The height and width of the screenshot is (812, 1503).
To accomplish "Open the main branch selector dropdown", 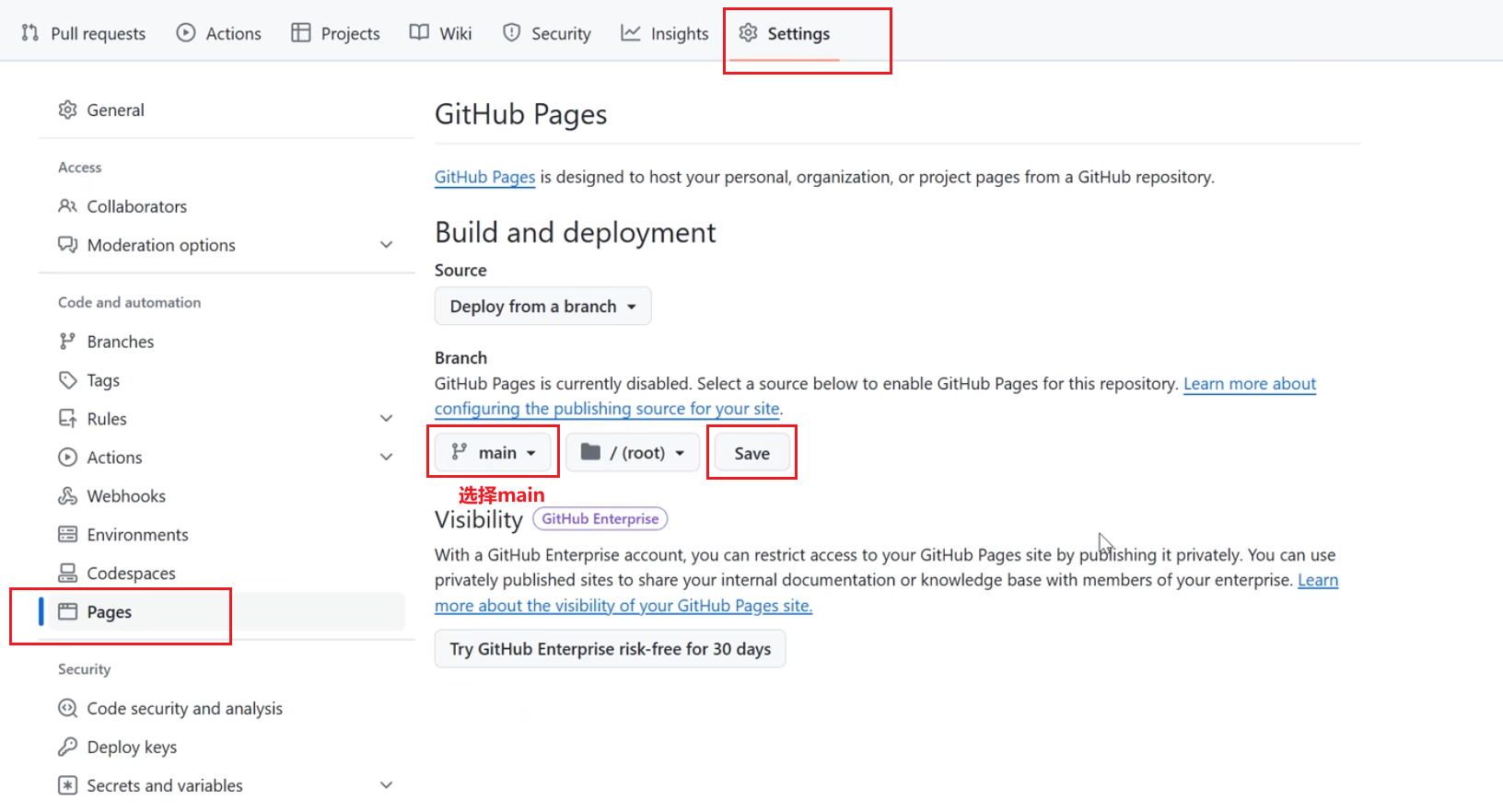I will coord(494,453).
